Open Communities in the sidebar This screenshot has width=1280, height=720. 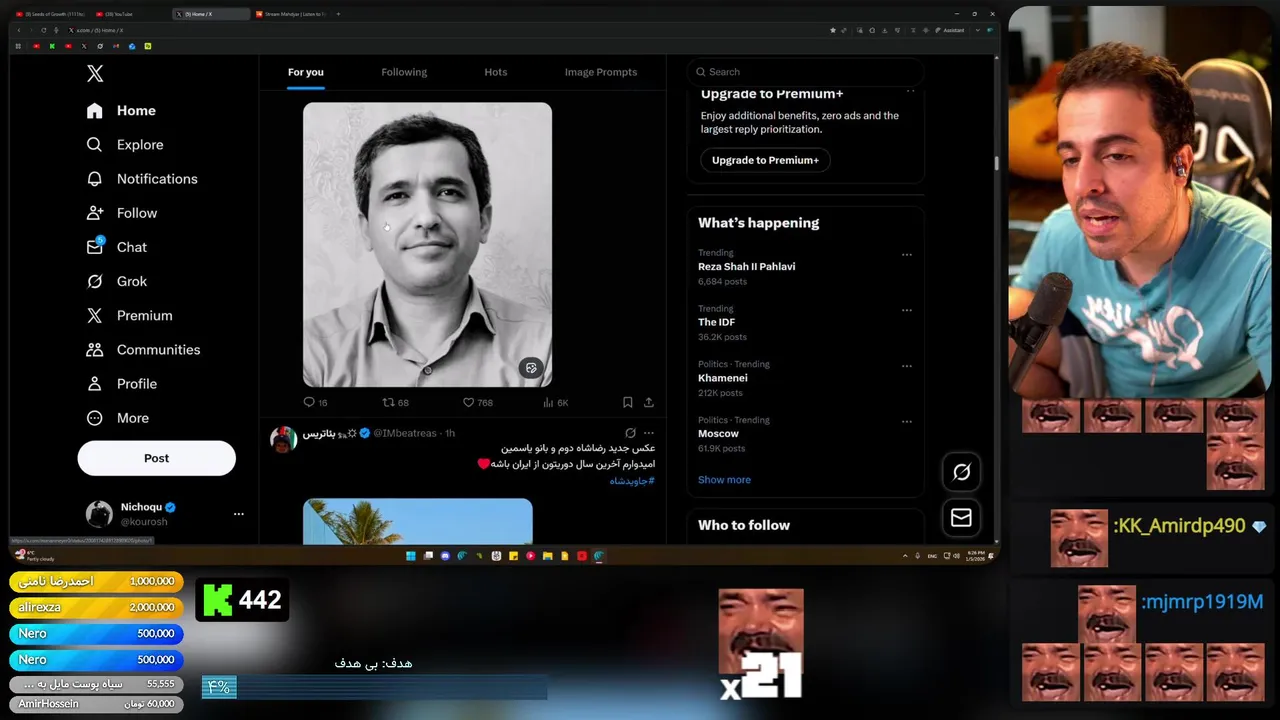[143, 350]
